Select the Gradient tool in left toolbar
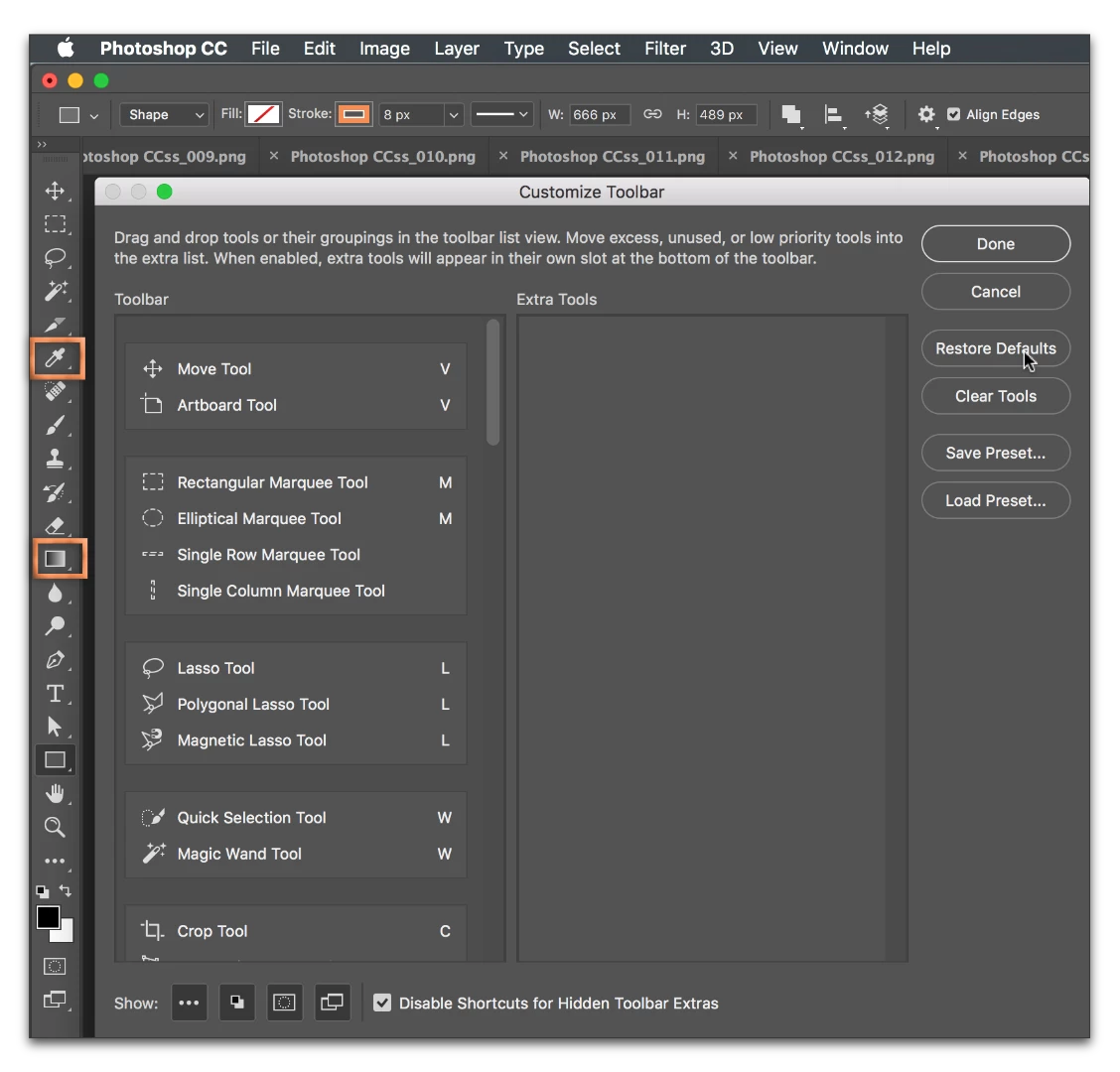The image size is (1120, 1072). tap(56, 559)
